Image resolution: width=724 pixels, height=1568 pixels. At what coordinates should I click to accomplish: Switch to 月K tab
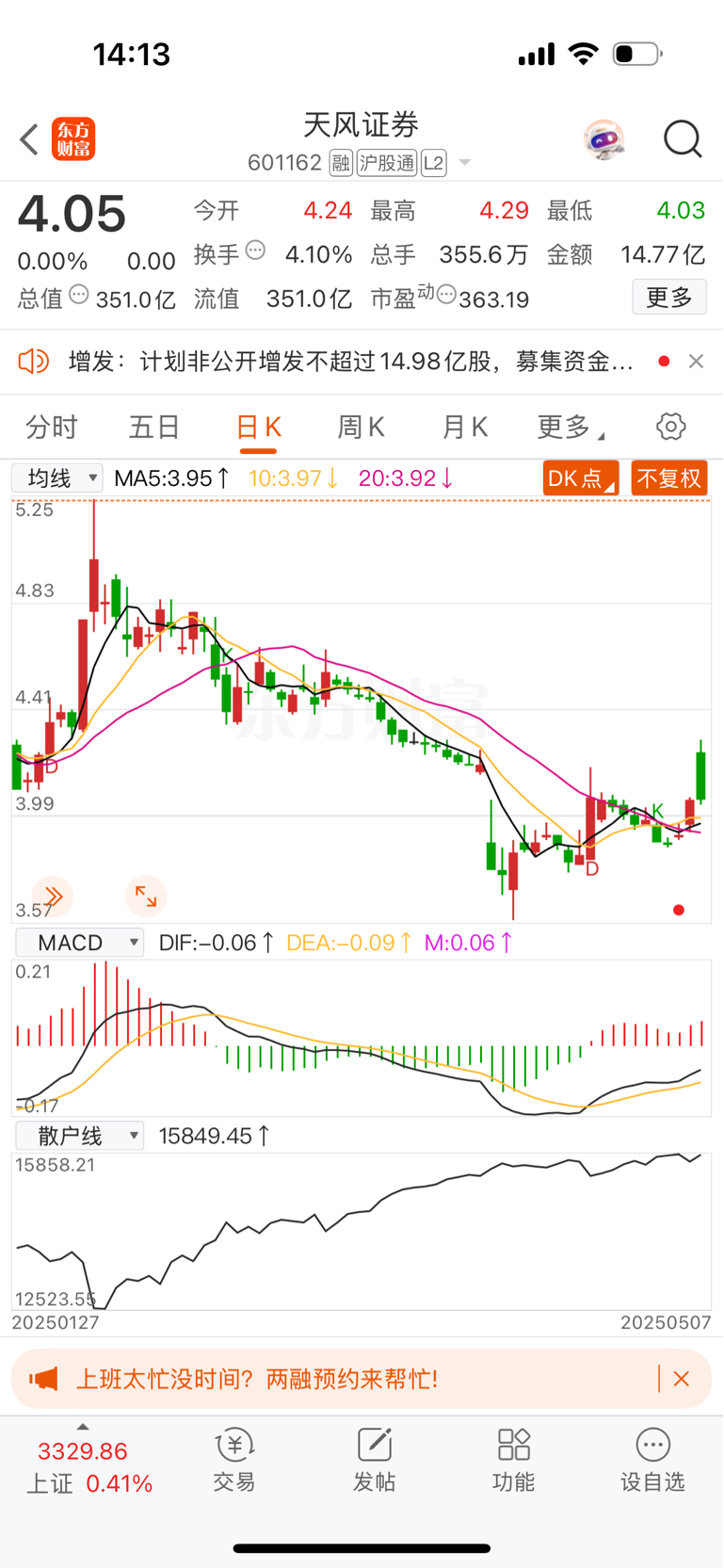click(x=465, y=428)
